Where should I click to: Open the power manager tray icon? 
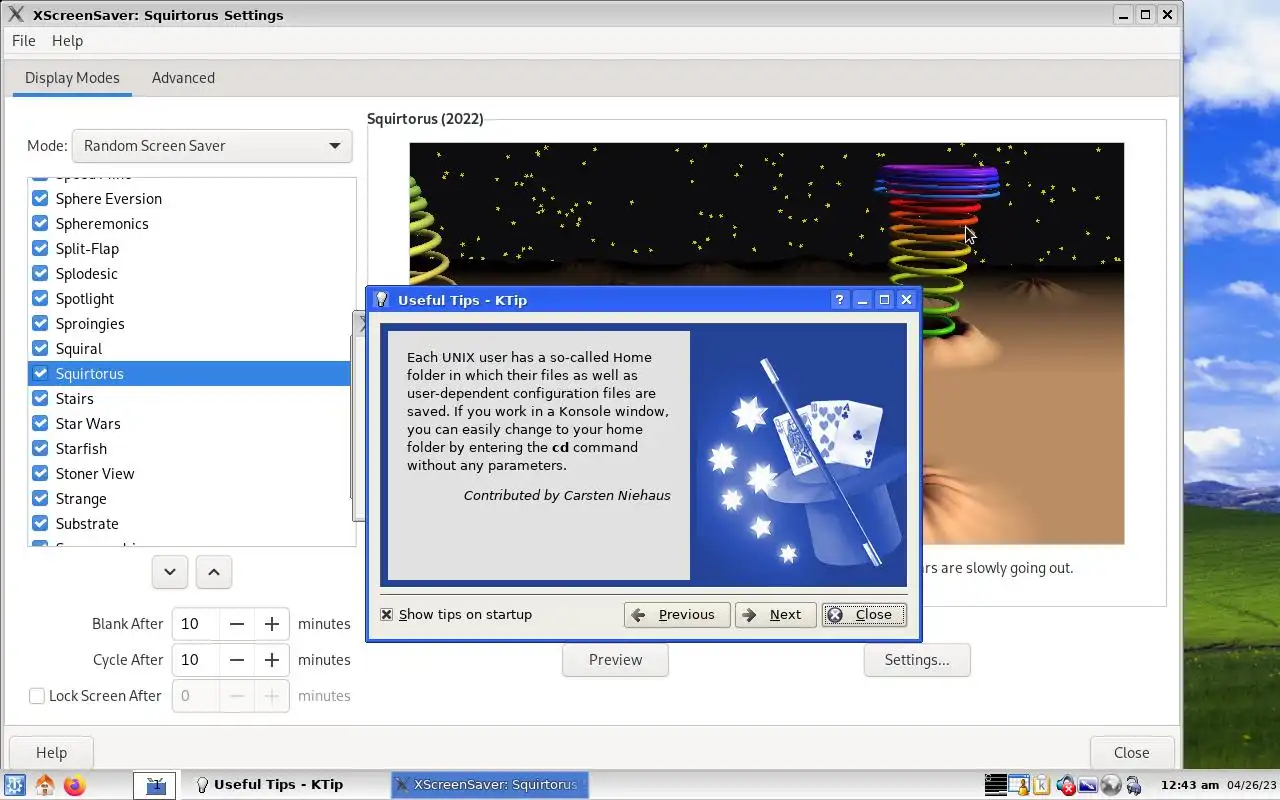click(1133, 785)
